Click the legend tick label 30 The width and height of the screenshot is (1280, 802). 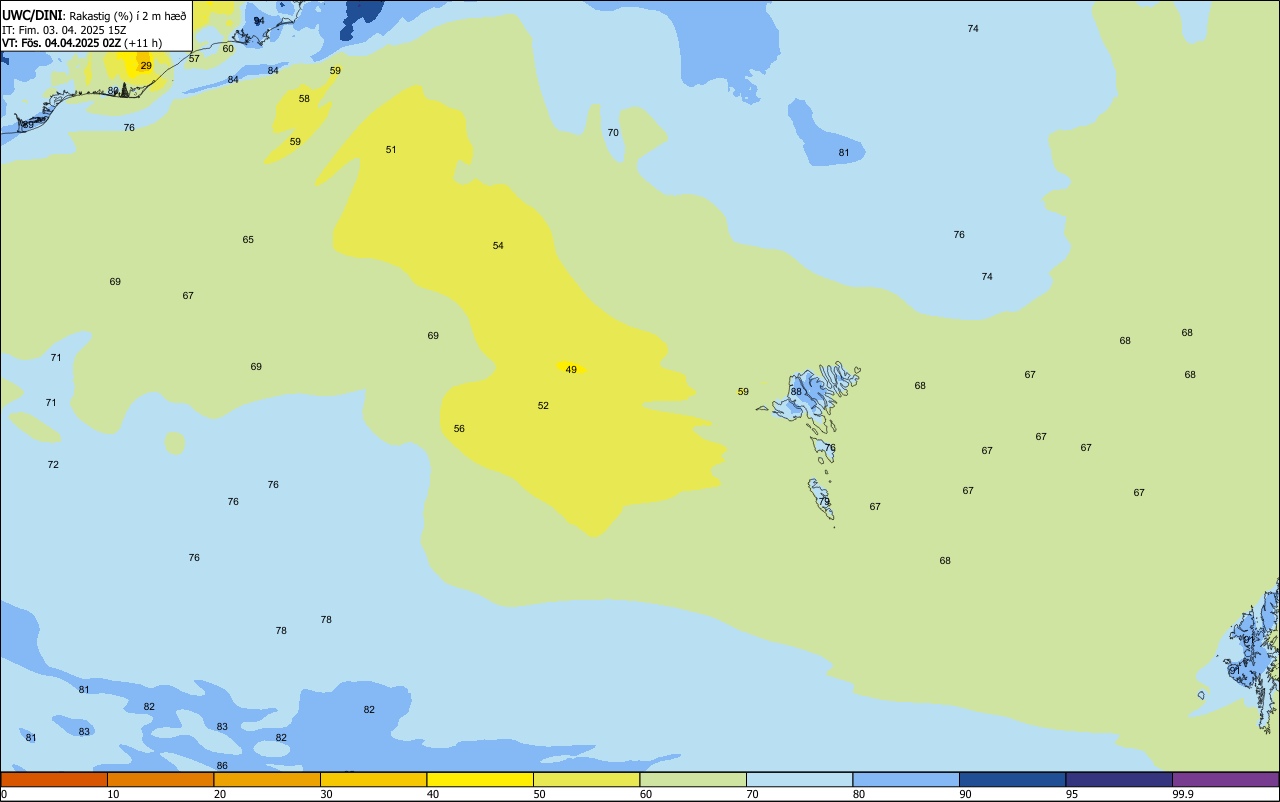[326, 794]
